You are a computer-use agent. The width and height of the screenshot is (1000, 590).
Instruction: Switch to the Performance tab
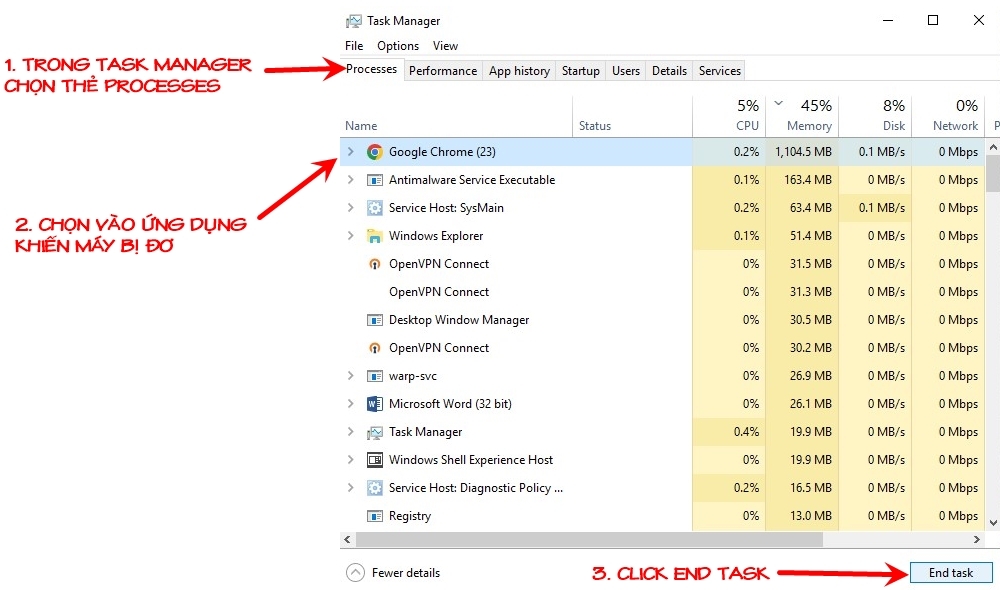tap(443, 71)
